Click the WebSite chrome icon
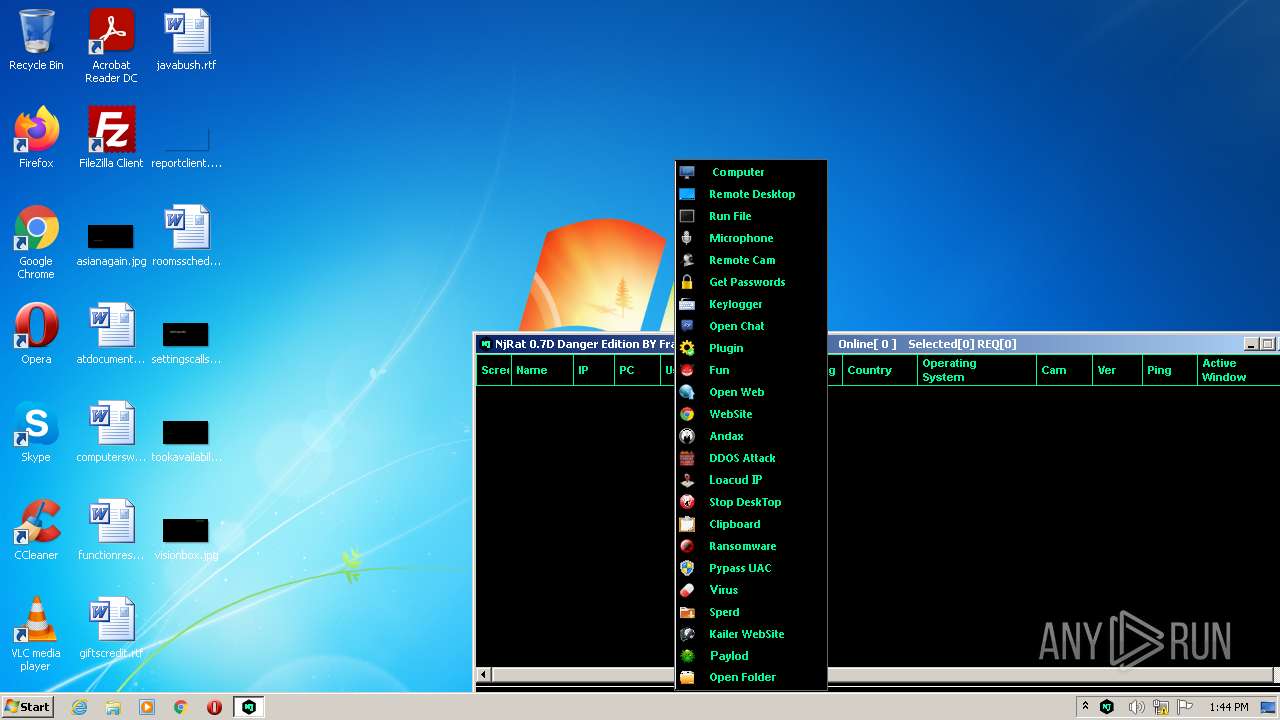Viewport: 1280px width, 720px height. [x=687, y=414]
